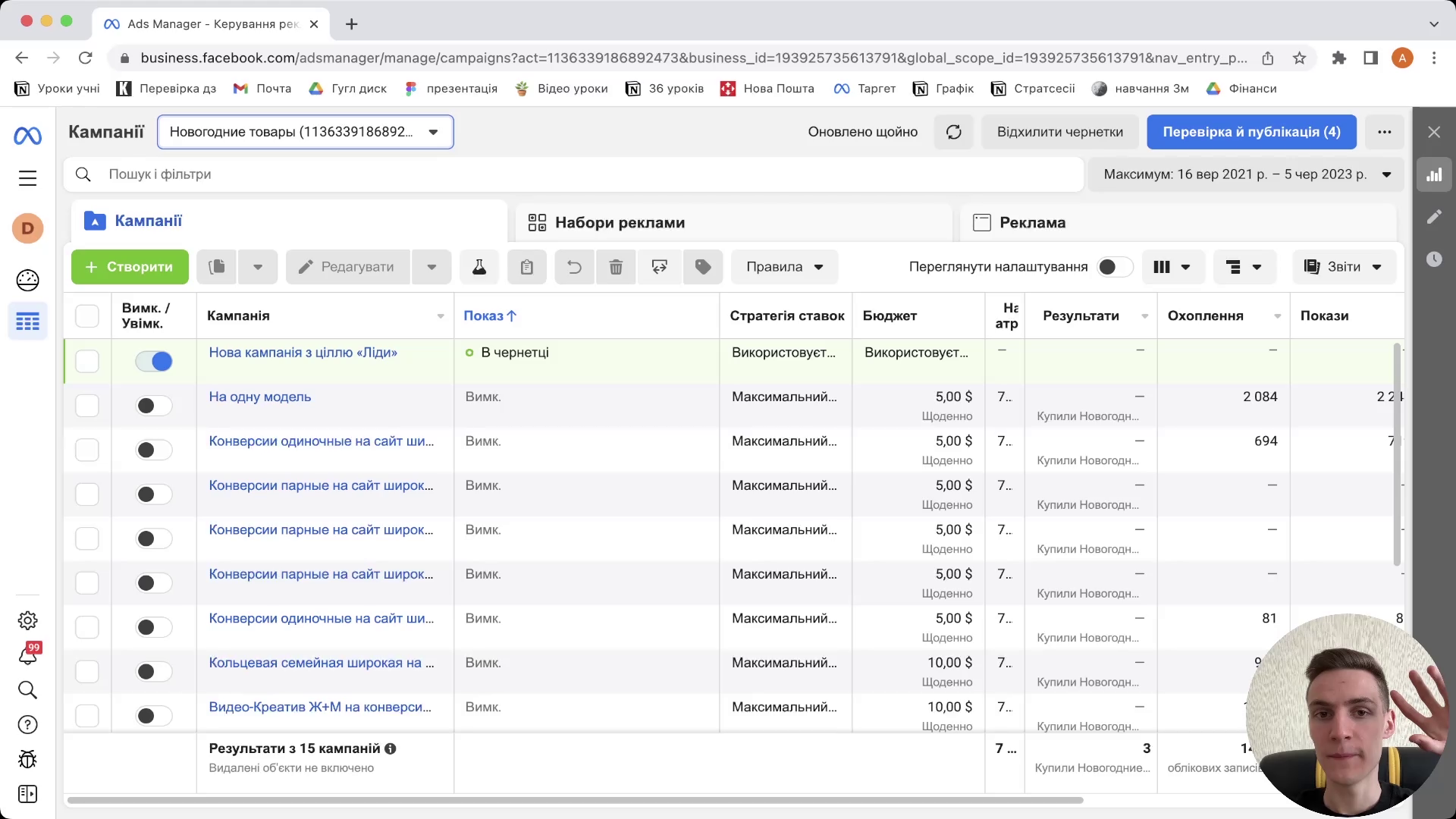Click the sidebar panel toggle icon at bottom
Viewport: 1456px width, 819px height.
(27, 794)
